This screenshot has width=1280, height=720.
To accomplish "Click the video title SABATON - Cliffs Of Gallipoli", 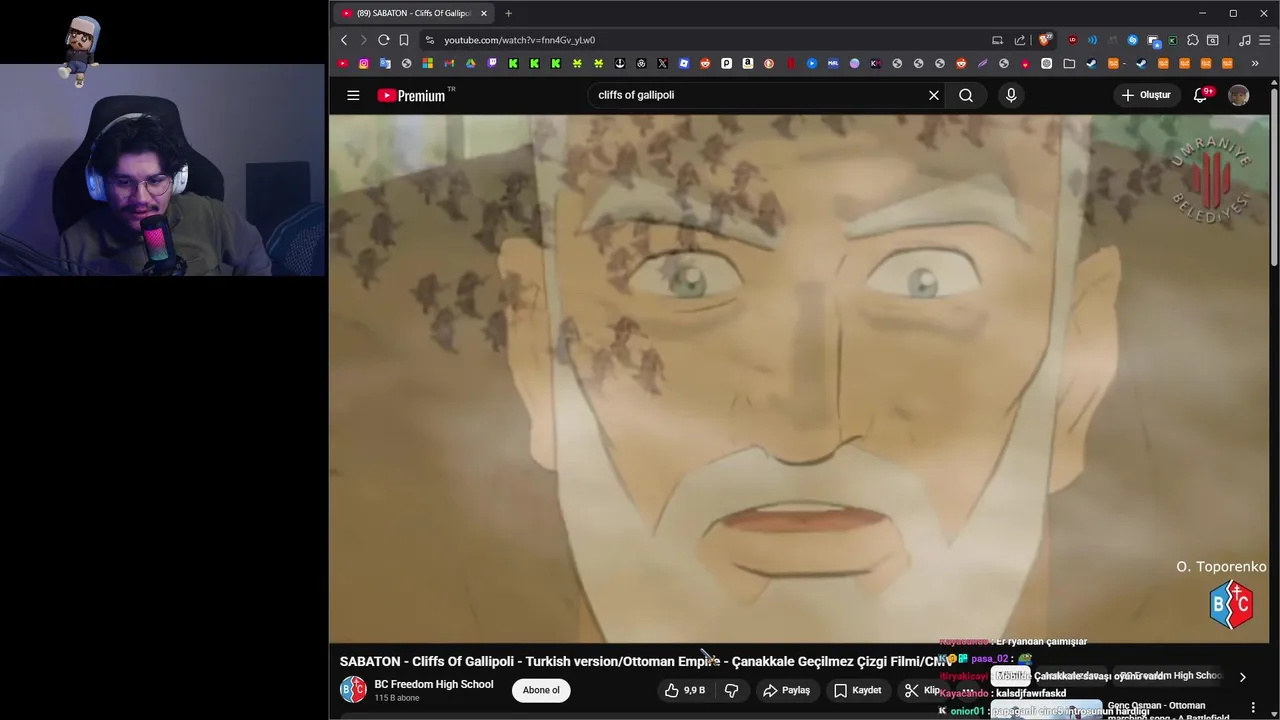I will 643,661.
